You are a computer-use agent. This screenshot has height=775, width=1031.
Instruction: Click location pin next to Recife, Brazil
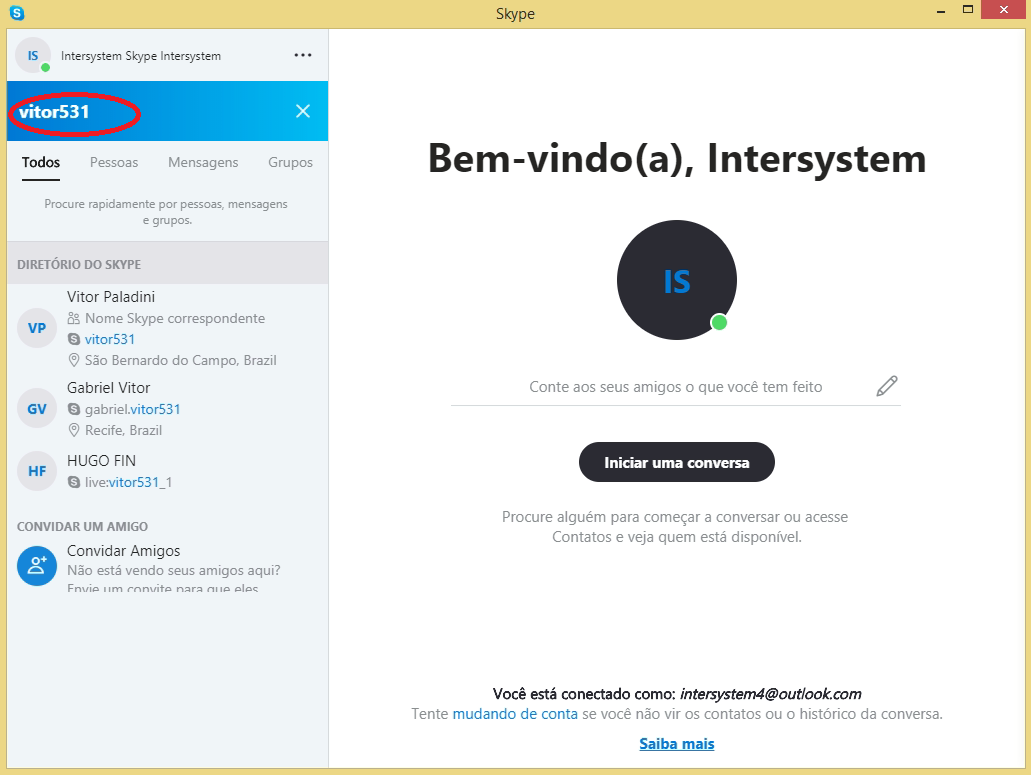[x=74, y=430]
